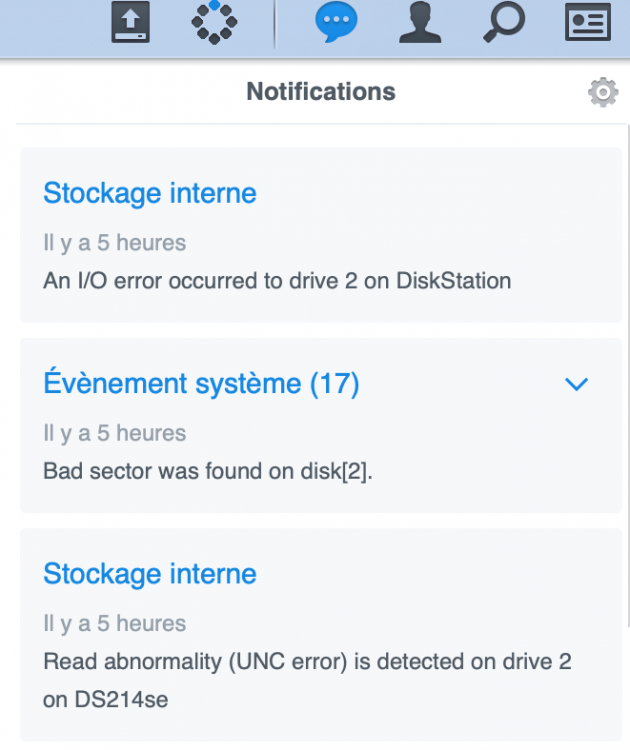Open Stockage interne title above UNC error
This screenshot has height=750, width=630.
[150, 574]
